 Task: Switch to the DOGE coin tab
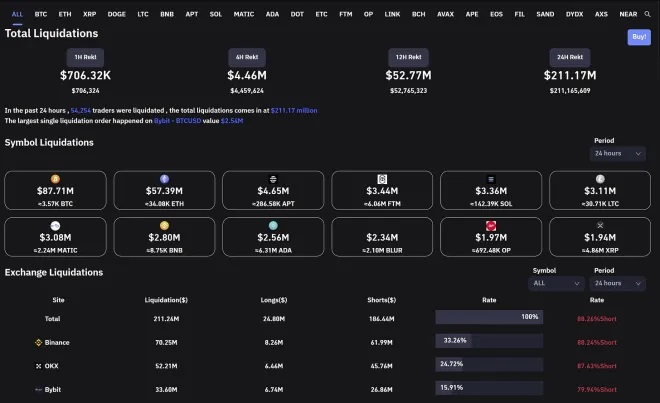[117, 15]
